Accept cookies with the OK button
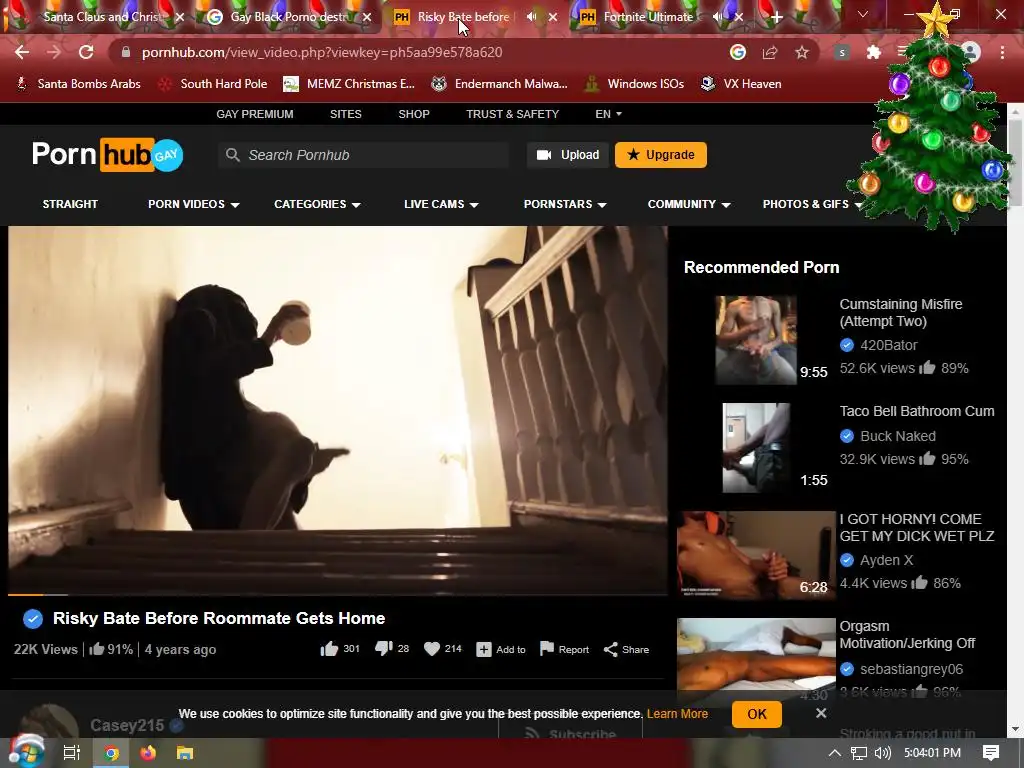 coord(757,714)
